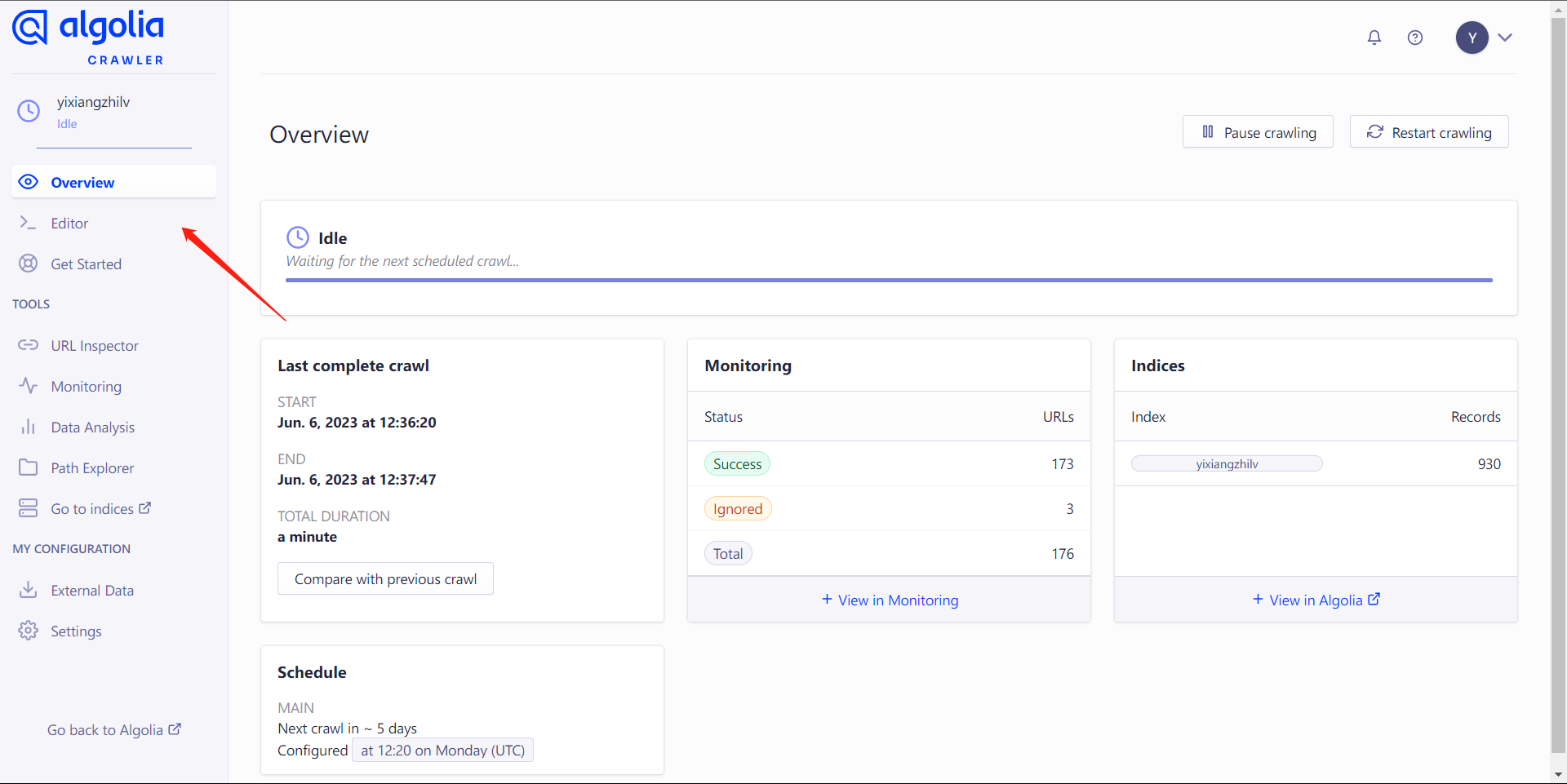Click the External Data download icon
This screenshot has width=1567, height=784.
29,590
